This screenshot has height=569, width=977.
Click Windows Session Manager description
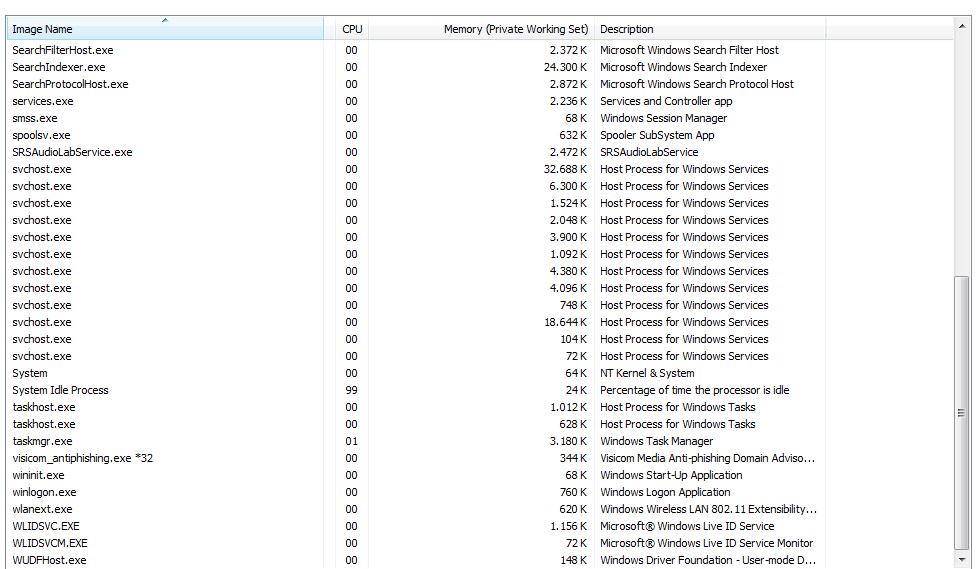click(x=664, y=118)
